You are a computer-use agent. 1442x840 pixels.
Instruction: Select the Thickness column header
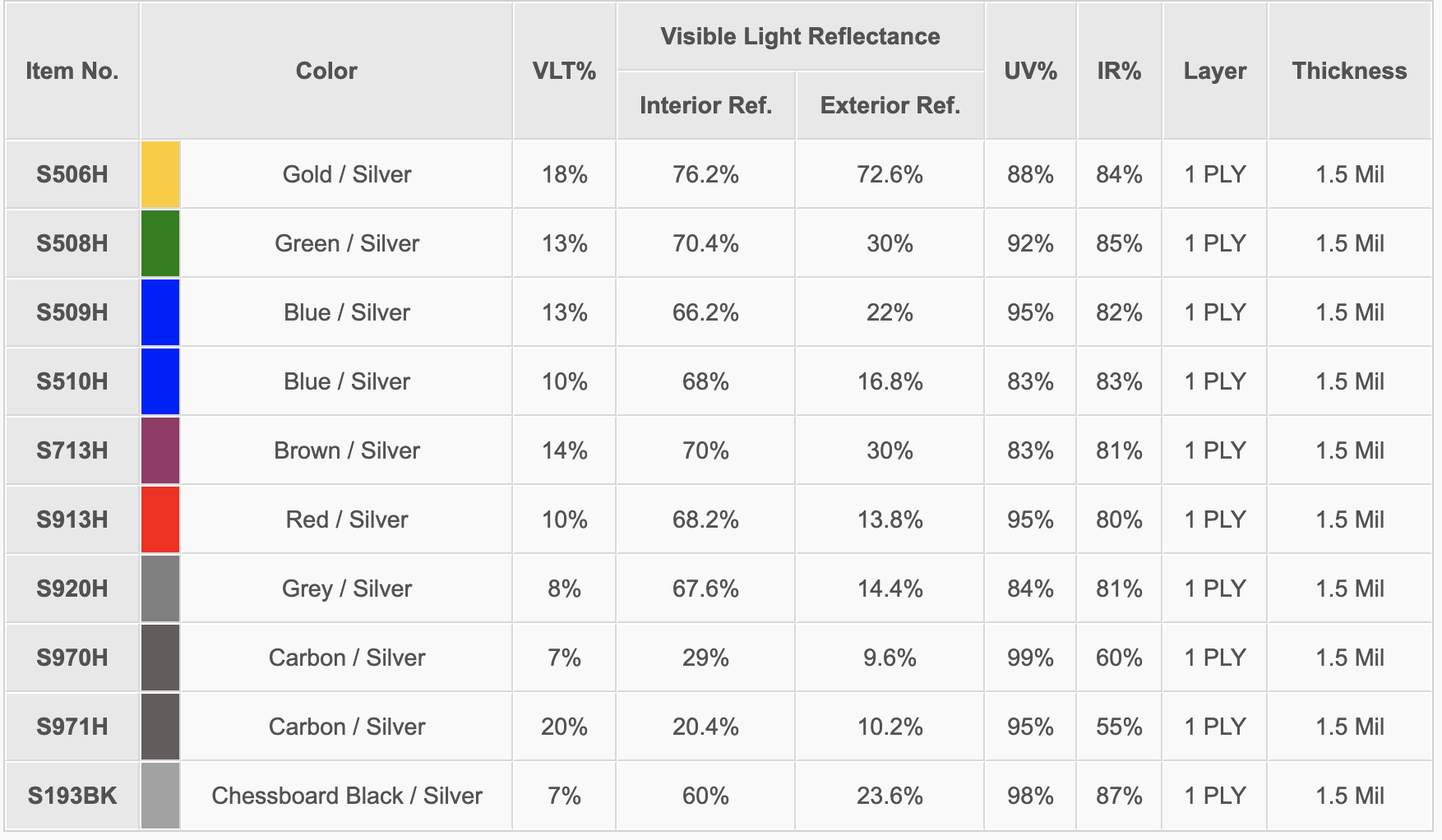pyautogui.click(x=1349, y=71)
